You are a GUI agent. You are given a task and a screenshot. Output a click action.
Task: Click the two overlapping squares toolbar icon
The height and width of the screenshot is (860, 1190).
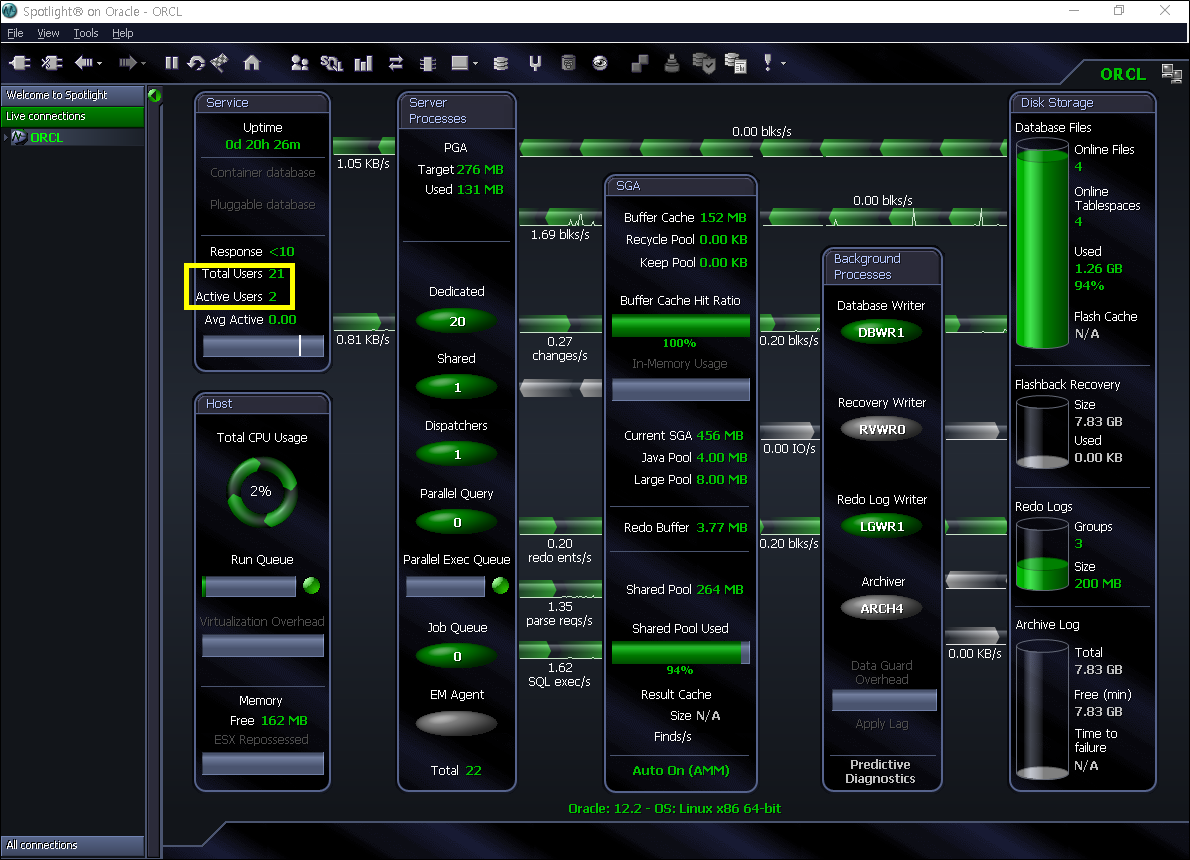(x=640, y=63)
